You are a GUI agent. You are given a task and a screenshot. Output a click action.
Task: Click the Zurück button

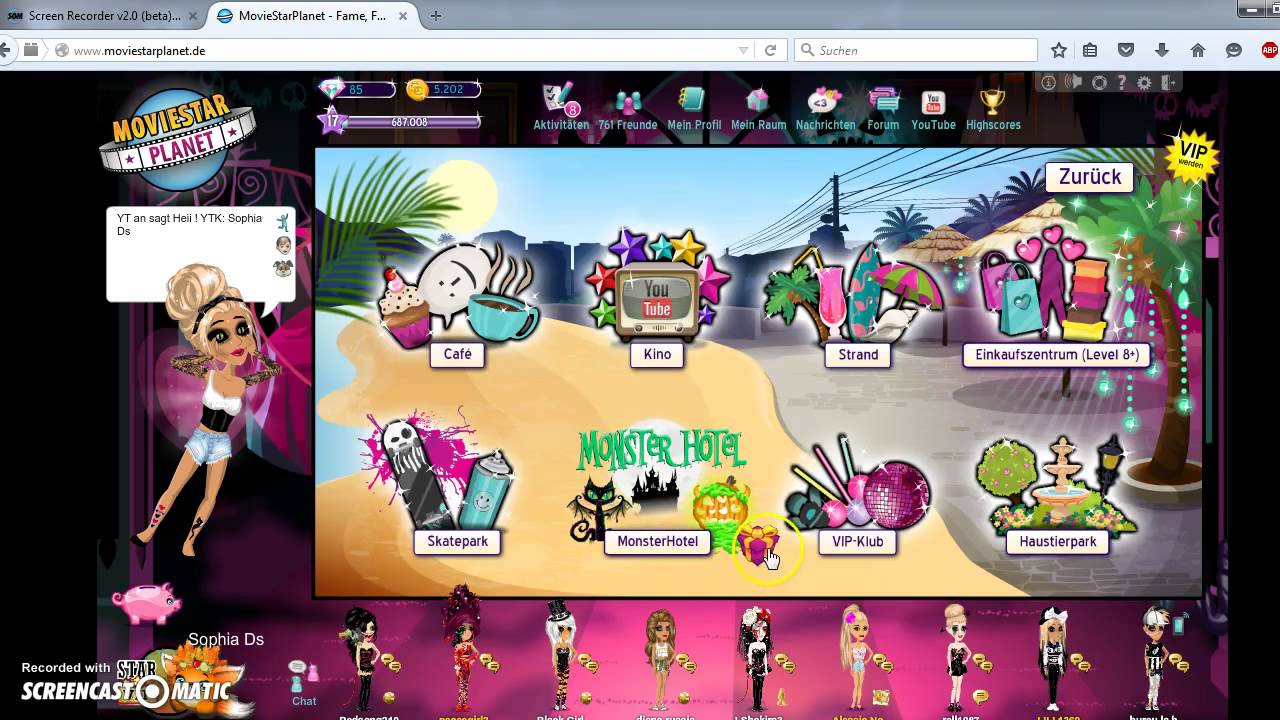(x=1089, y=177)
